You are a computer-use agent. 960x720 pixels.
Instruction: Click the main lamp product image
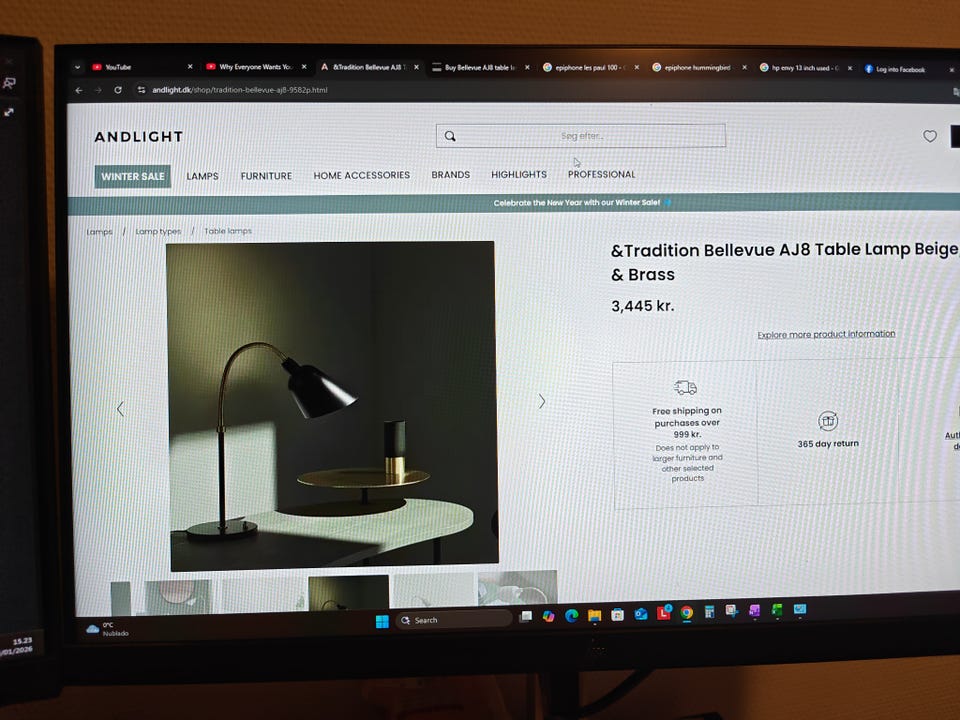332,405
